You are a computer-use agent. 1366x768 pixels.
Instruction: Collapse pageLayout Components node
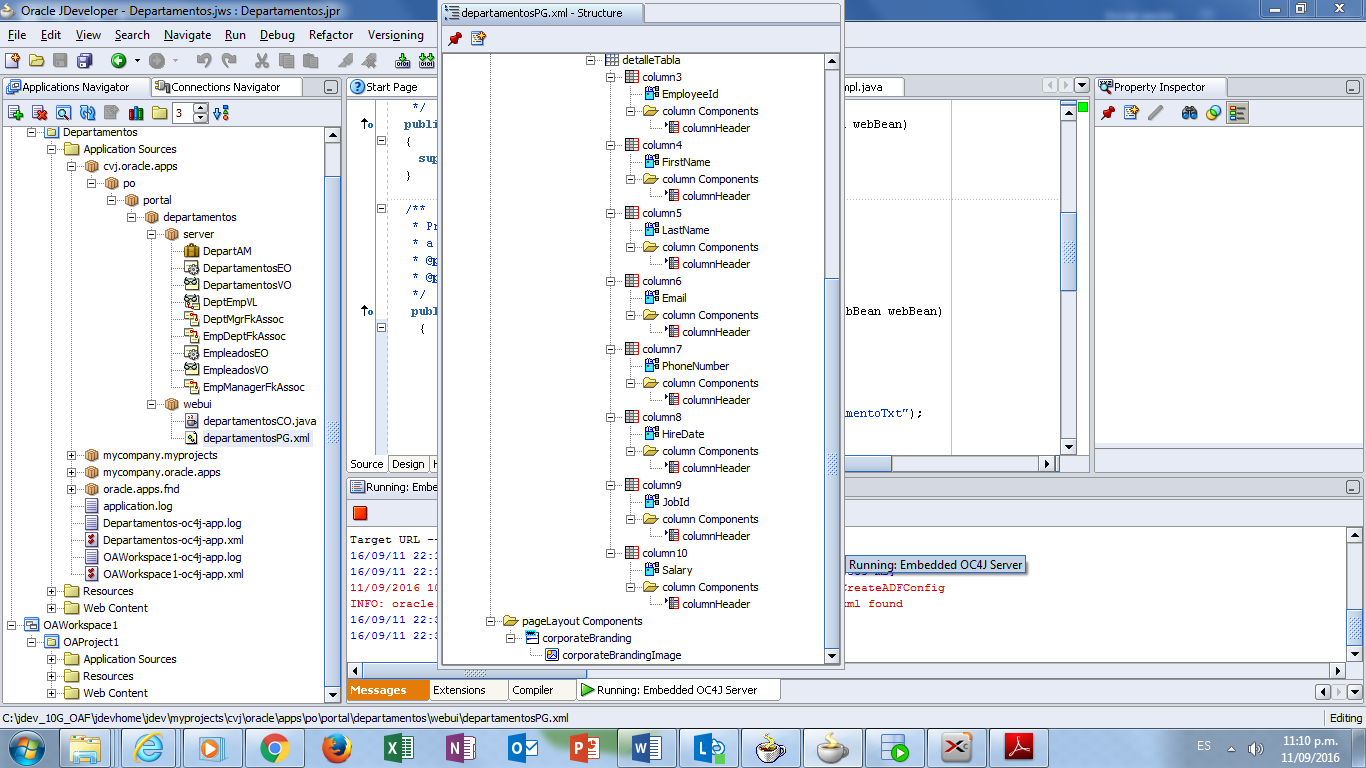tap(491, 622)
